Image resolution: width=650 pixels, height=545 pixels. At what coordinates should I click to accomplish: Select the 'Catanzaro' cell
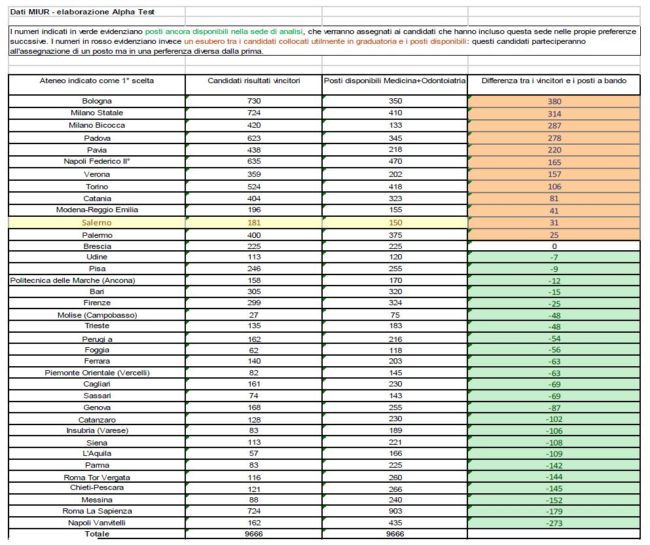click(97, 420)
